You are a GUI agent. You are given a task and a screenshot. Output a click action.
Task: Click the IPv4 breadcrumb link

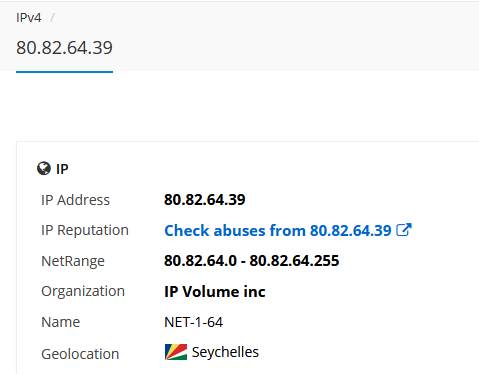(29, 18)
